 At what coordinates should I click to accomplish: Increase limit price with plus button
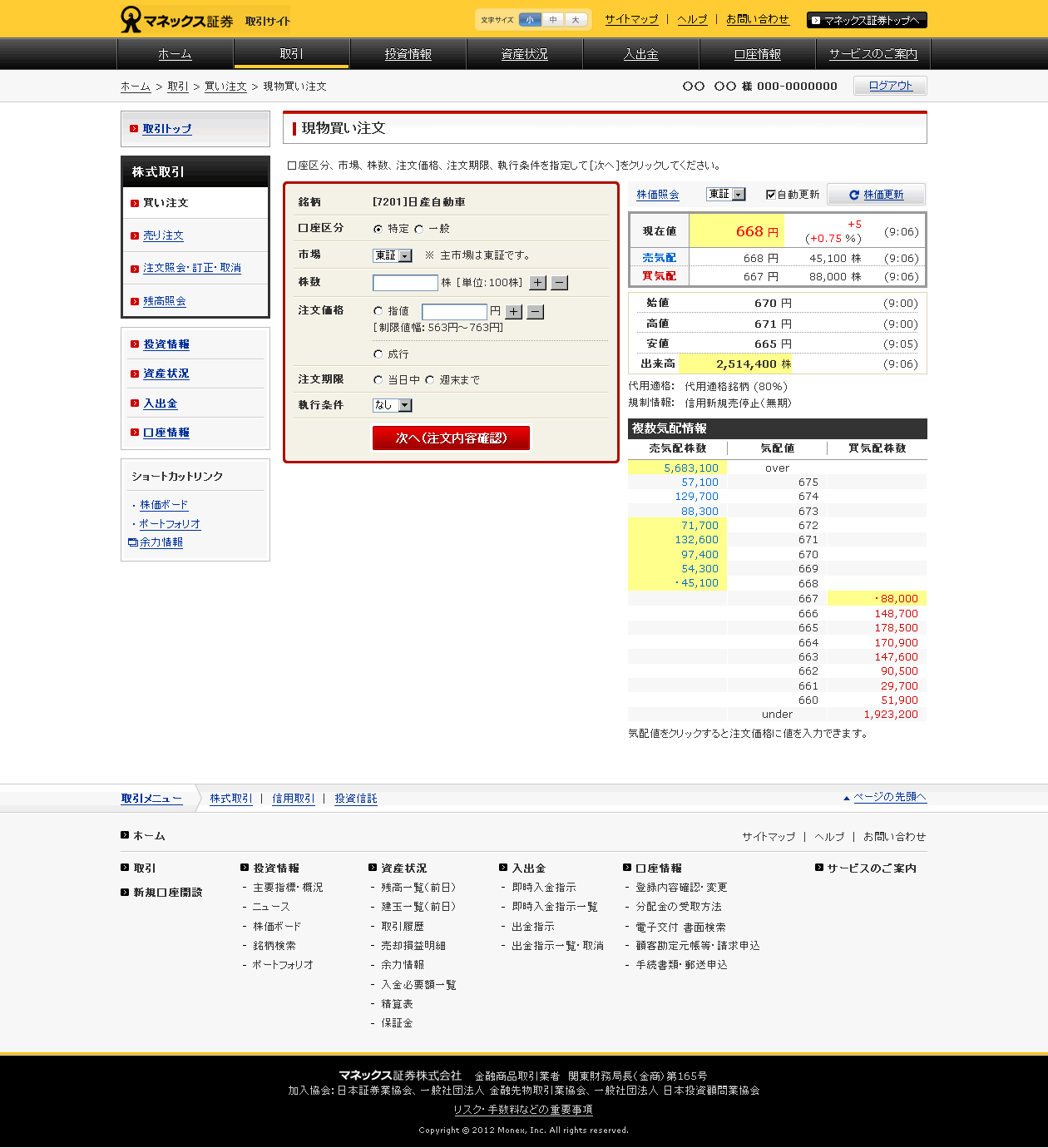[514, 312]
